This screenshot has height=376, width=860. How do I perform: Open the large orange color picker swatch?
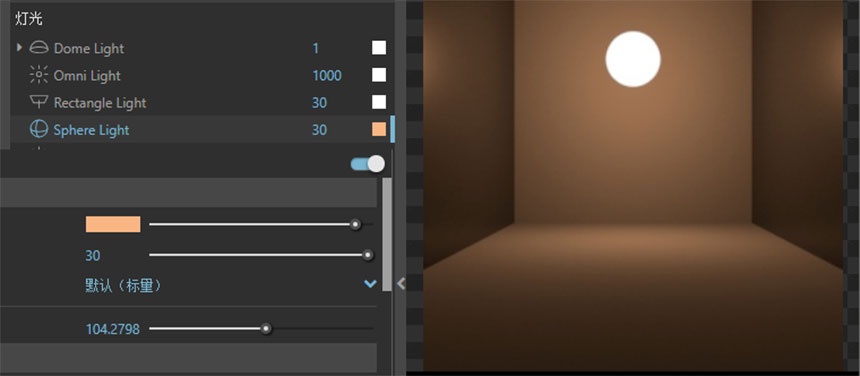click(113, 224)
